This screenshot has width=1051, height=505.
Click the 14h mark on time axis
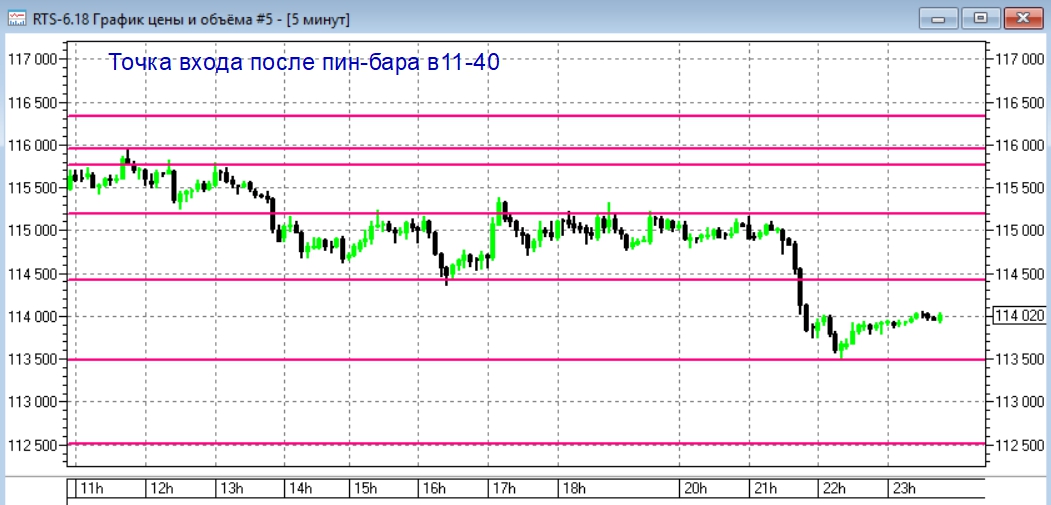(x=300, y=488)
